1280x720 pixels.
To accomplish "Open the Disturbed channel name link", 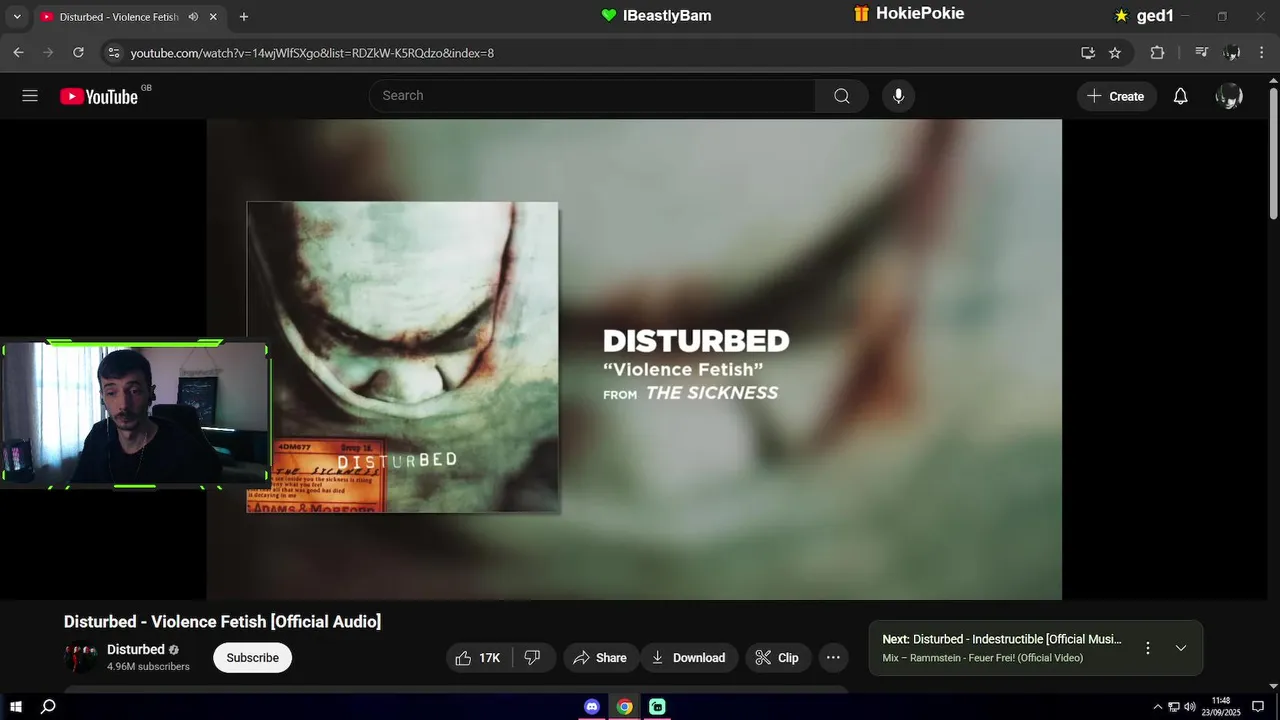I will pyautogui.click(x=136, y=650).
